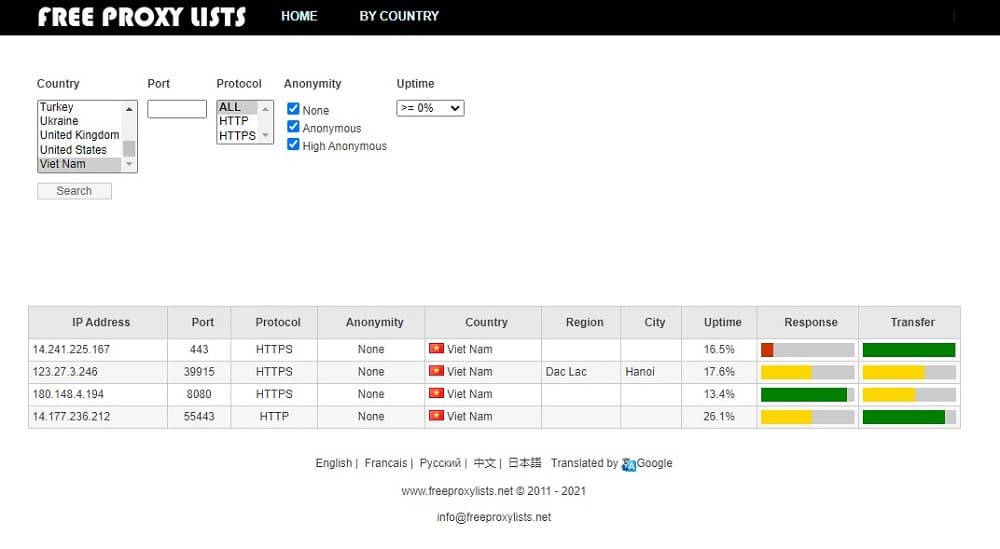Click uptime value 16.5%
The height and width of the screenshot is (549, 1000).
(x=719, y=349)
